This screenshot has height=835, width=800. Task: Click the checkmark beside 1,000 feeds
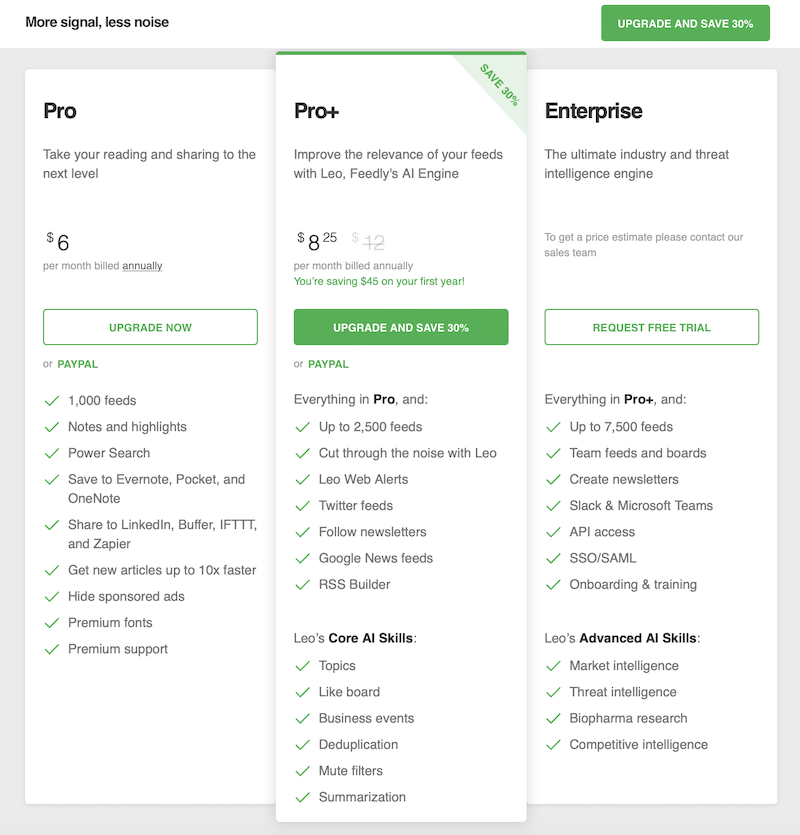coord(51,401)
